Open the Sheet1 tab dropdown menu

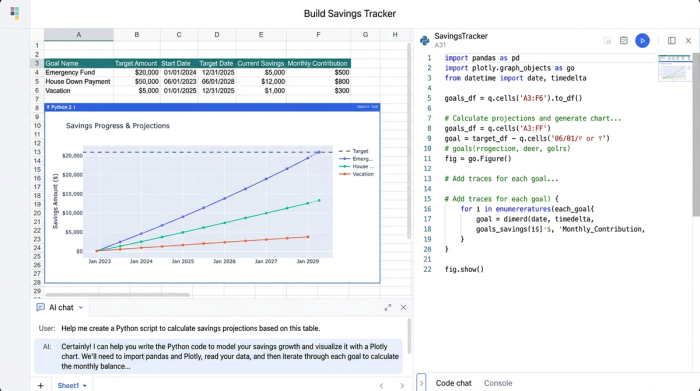click(x=84, y=386)
